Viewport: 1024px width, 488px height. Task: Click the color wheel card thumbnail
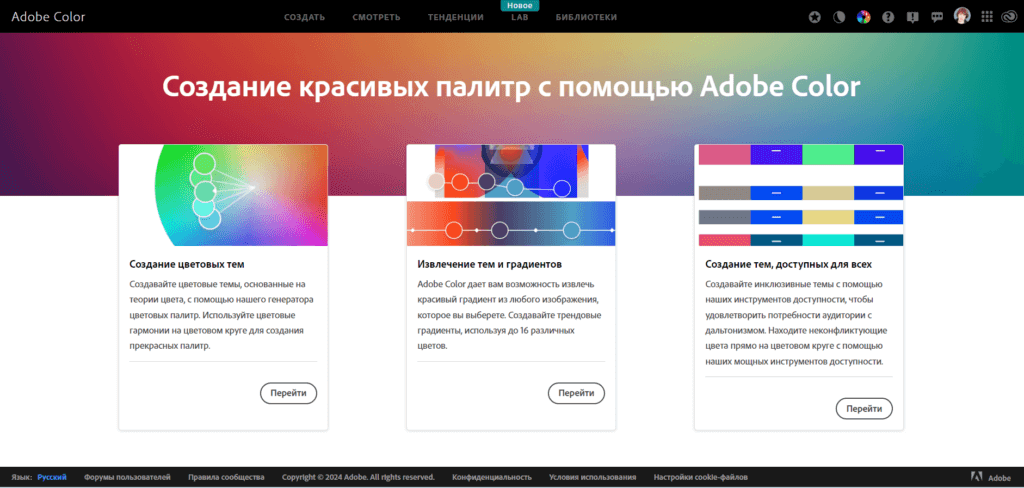coord(223,195)
